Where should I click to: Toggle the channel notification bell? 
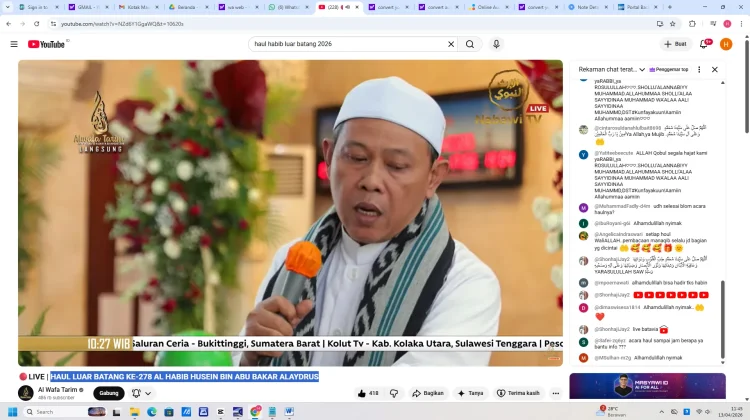tap(136, 393)
